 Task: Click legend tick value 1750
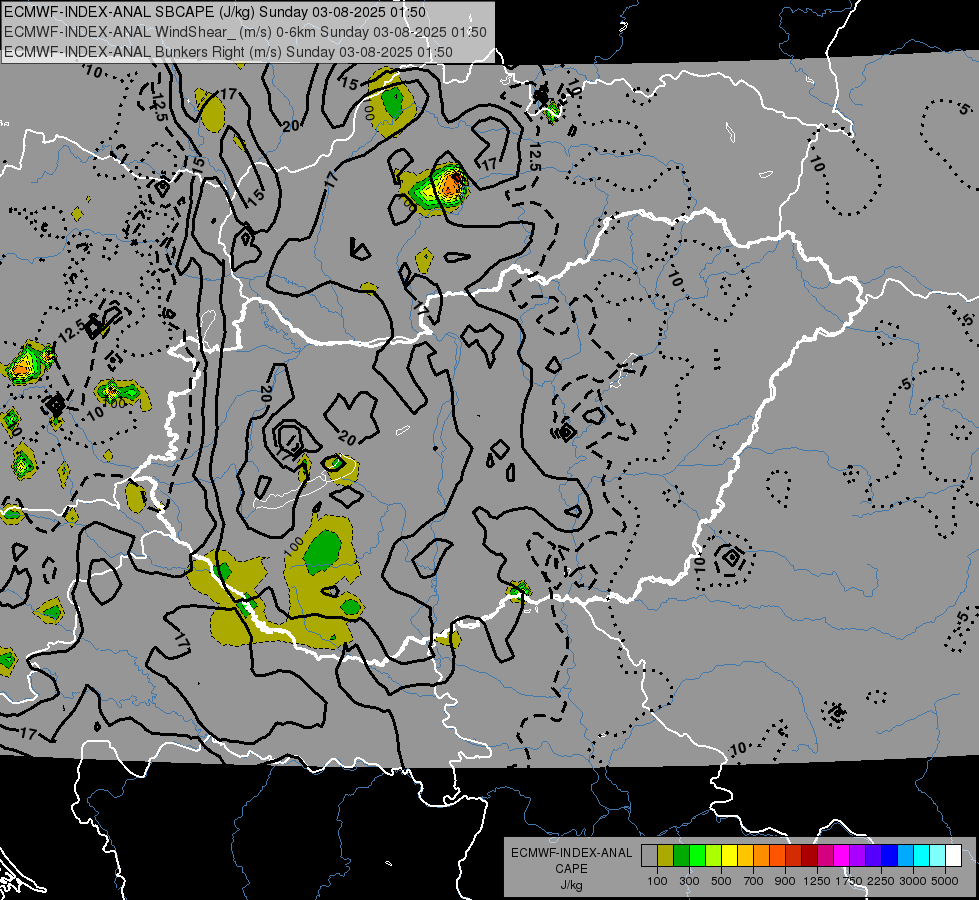pos(849,881)
